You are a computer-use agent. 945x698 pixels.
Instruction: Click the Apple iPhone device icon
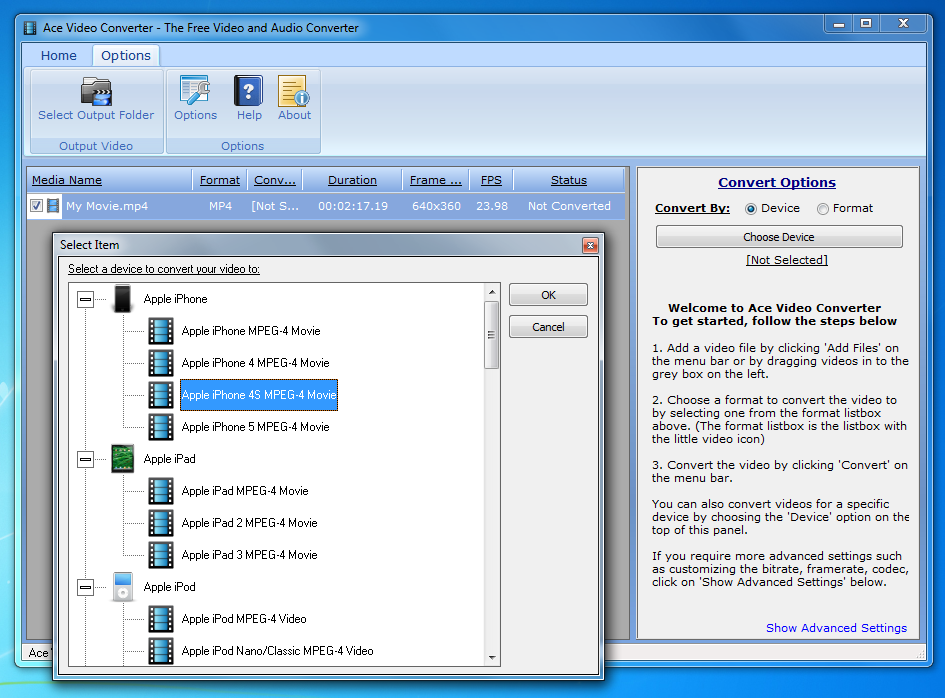(x=122, y=299)
